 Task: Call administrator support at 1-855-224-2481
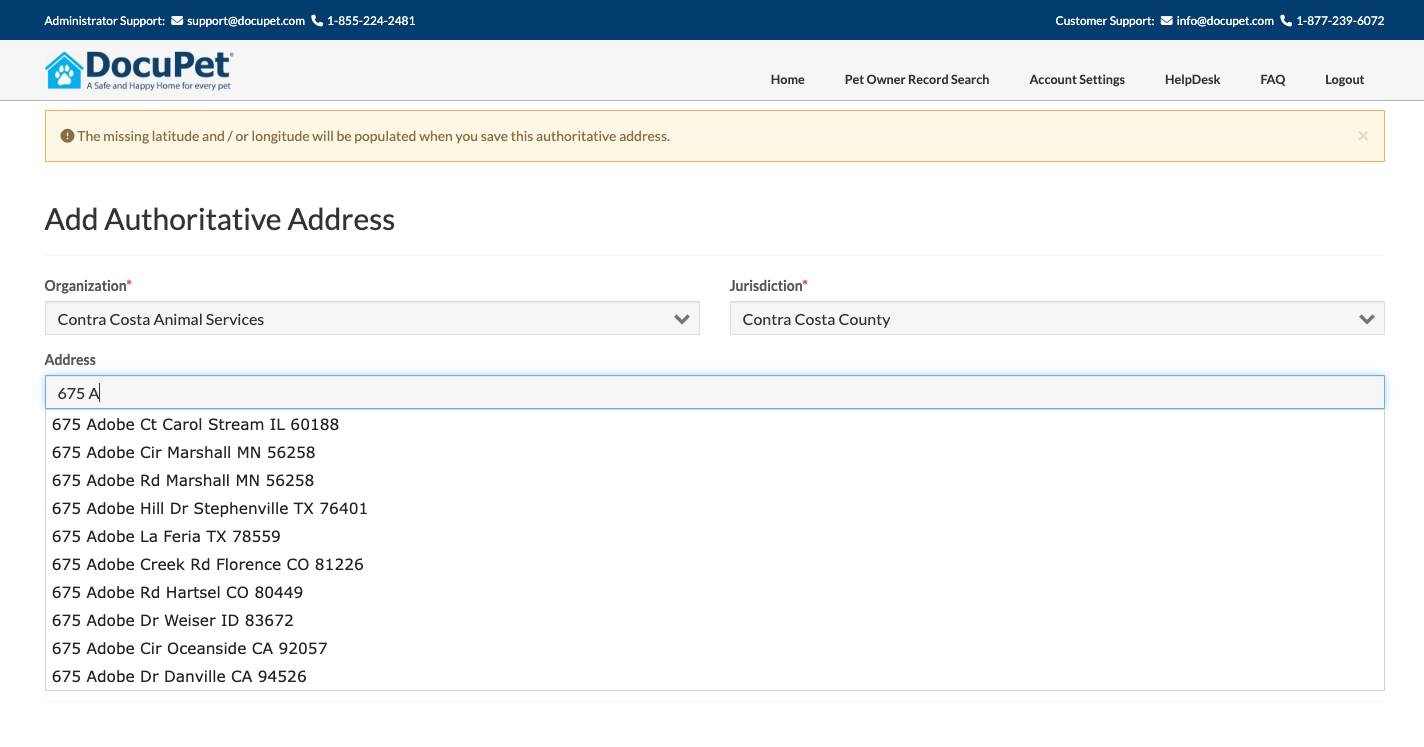pos(371,21)
